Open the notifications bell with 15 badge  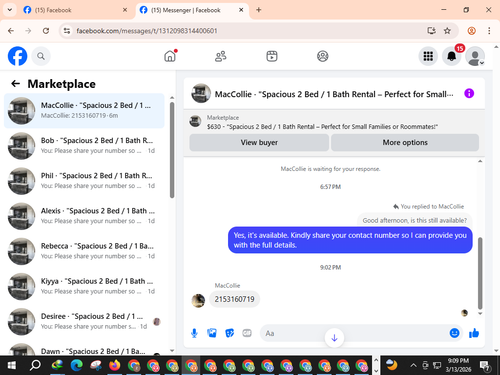[x=452, y=56]
